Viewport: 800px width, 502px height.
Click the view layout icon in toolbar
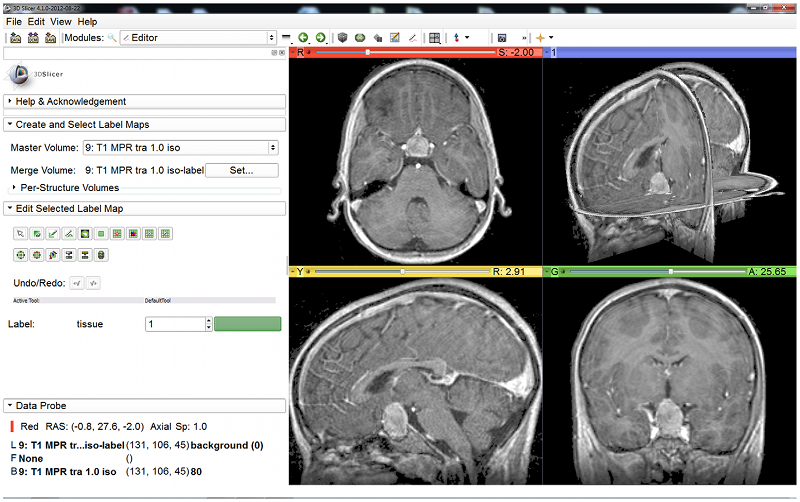tap(435, 38)
